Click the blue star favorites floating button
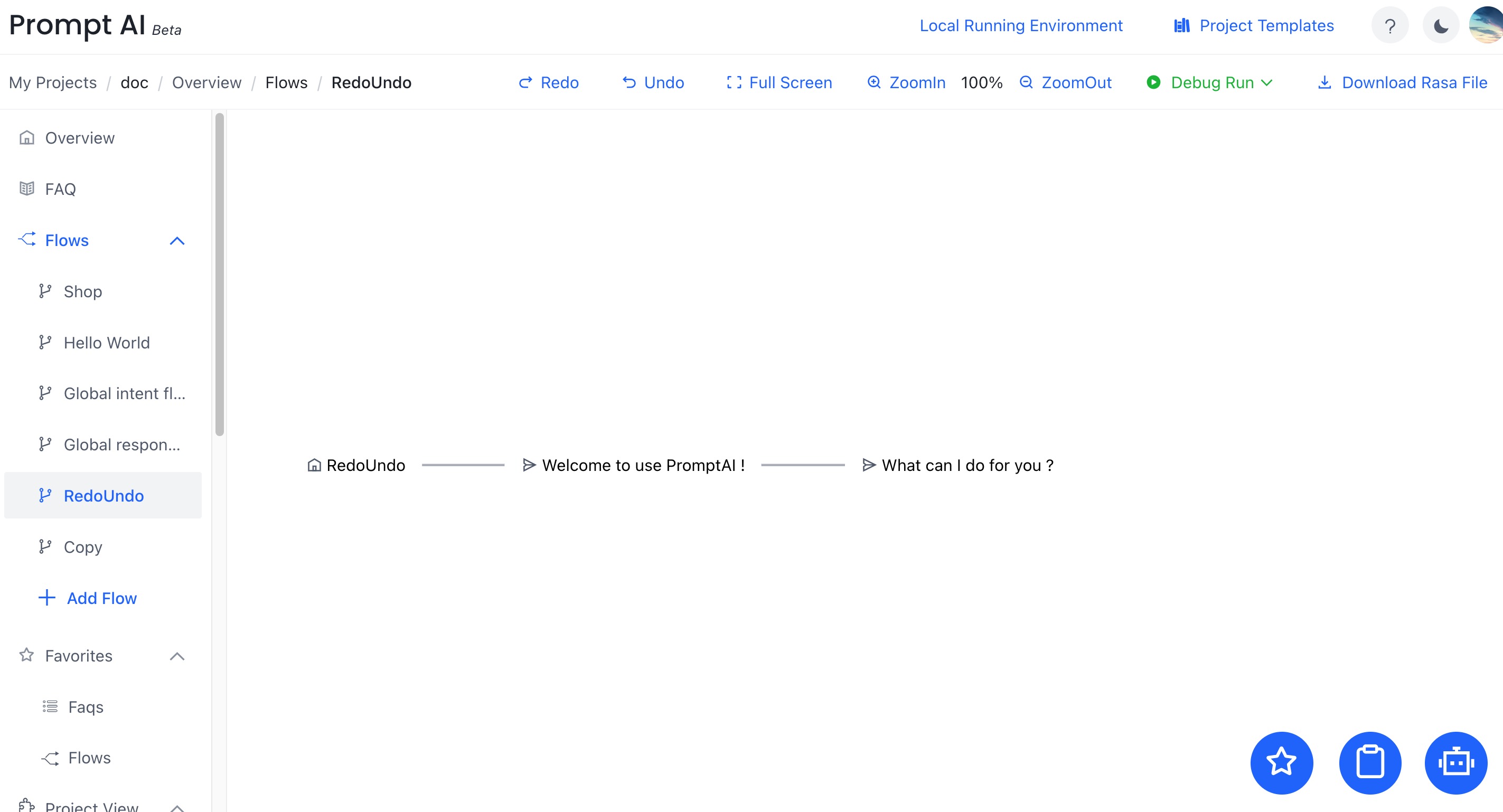 1281,762
